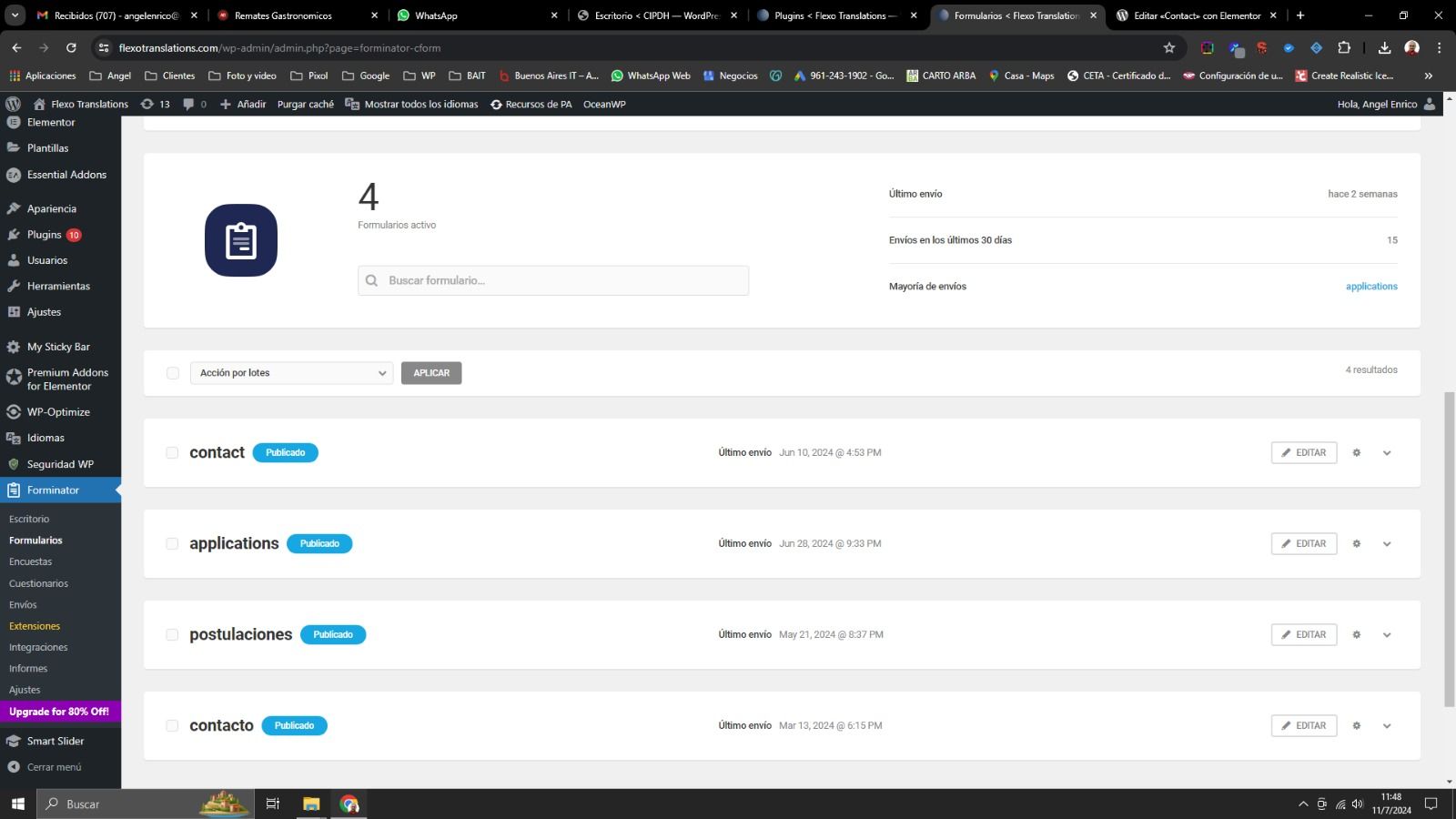
Task: Click Cerrar menú to collapse sidebar
Action: [x=54, y=767]
